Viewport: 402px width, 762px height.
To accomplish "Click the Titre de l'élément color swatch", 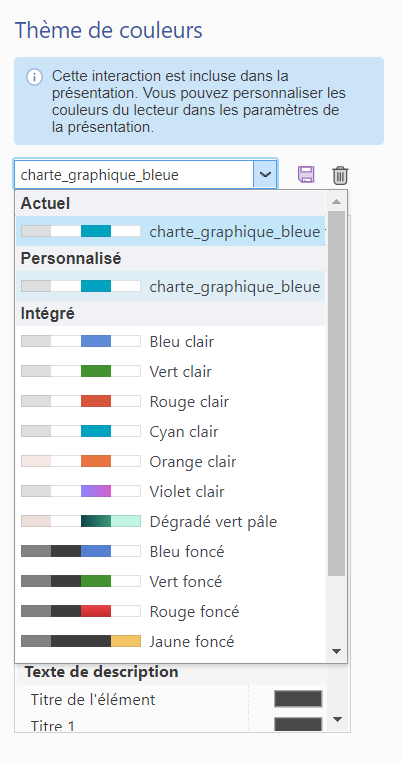I will pos(298,699).
